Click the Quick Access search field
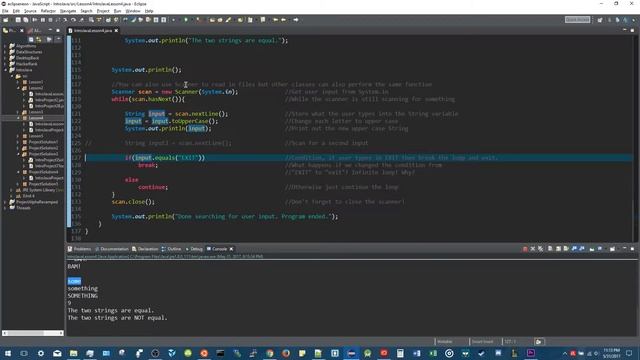 pos(577,20)
